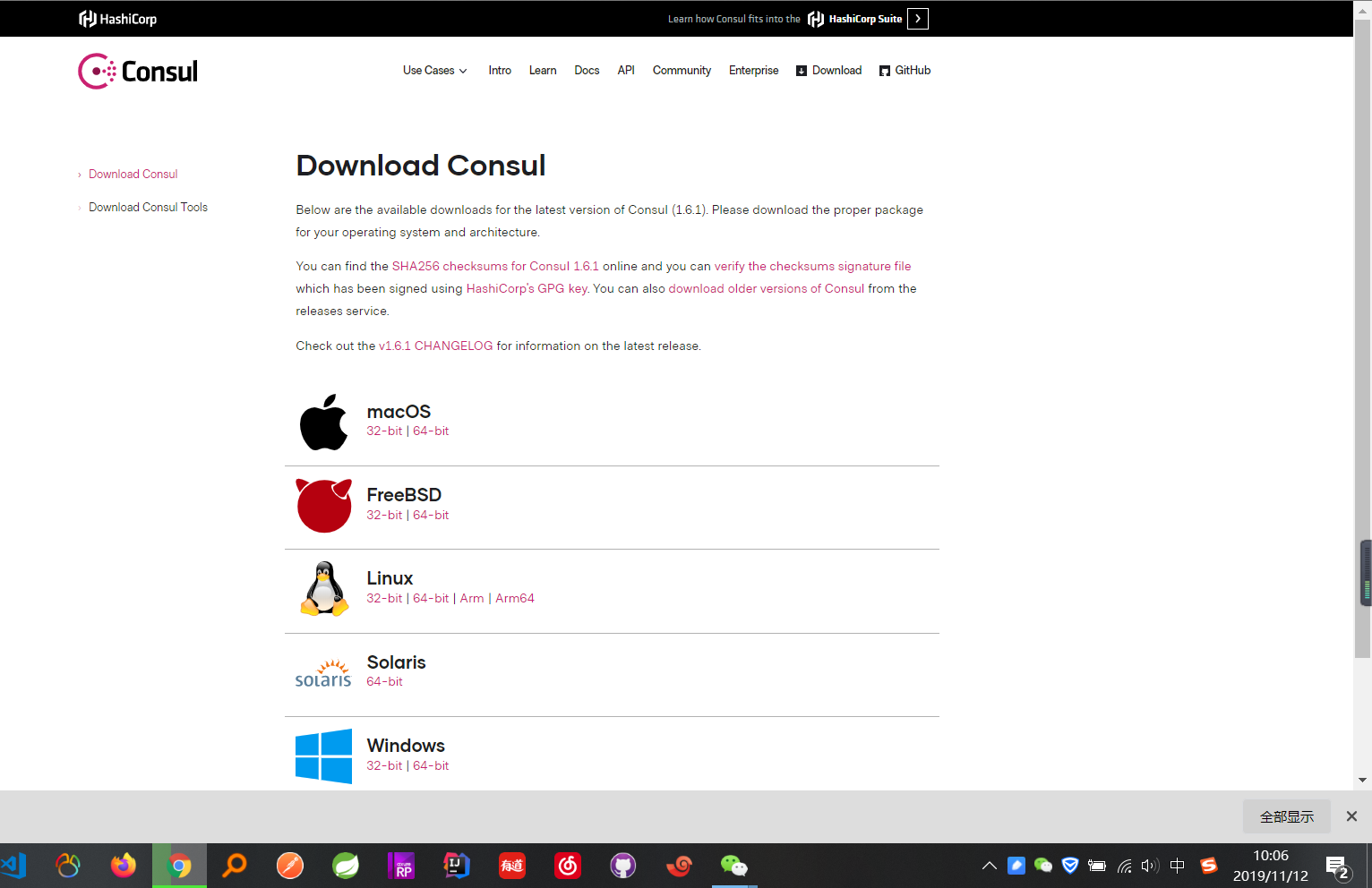Click the Sogou input method tray icon
The width and height of the screenshot is (1372, 888).
coord(1209,866)
